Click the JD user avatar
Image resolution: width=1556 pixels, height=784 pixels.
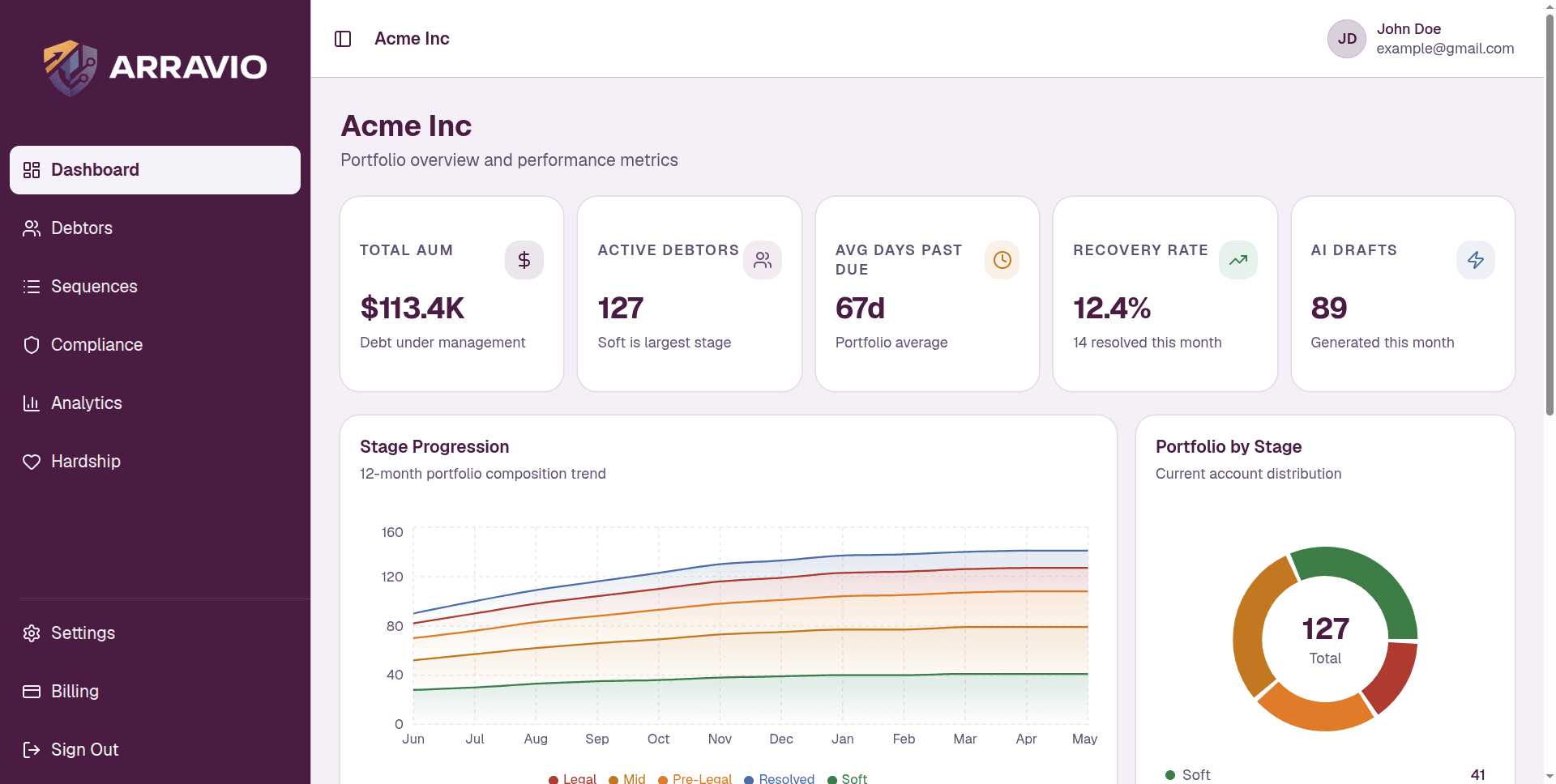click(1347, 39)
